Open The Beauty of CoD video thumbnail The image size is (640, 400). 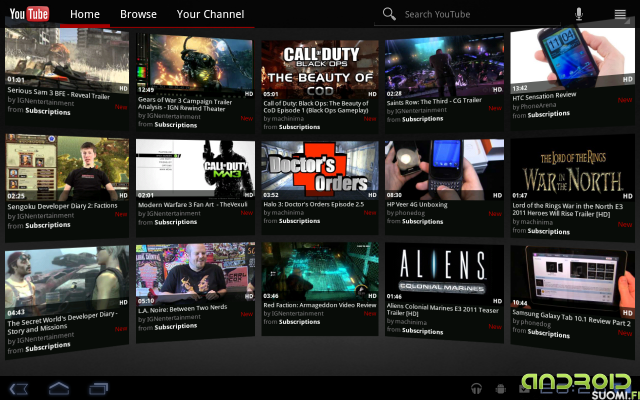click(x=320, y=69)
